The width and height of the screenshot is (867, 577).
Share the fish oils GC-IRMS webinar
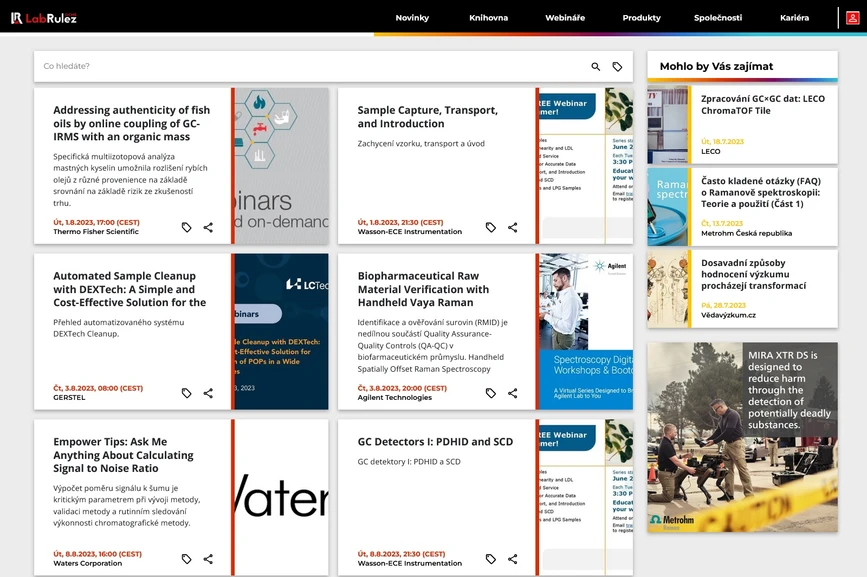tap(208, 227)
